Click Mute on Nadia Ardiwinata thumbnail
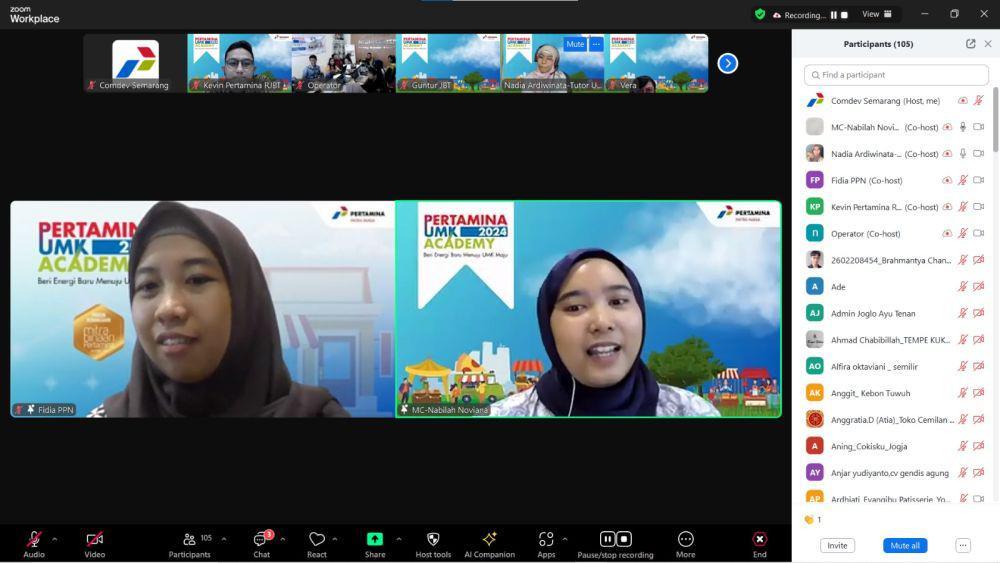The height and width of the screenshot is (563, 1000). click(x=575, y=44)
